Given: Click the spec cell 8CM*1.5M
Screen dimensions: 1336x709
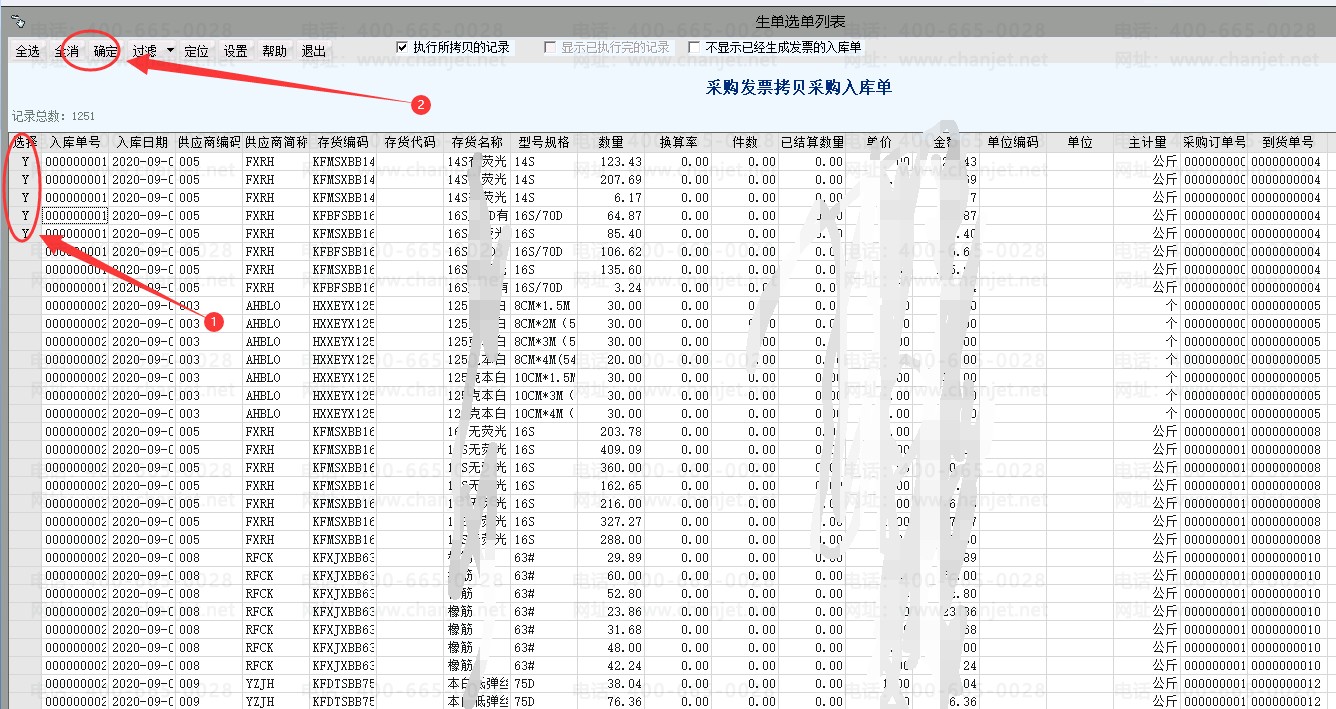Looking at the screenshot, I should tap(544, 306).
